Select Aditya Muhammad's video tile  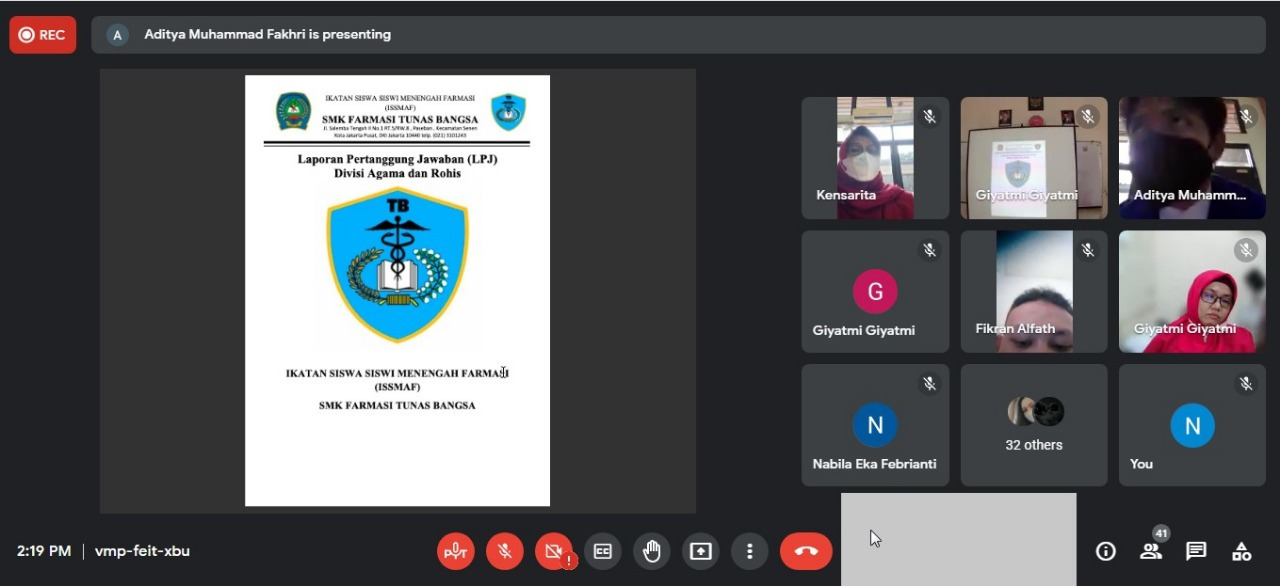(x=1192, y=158)
